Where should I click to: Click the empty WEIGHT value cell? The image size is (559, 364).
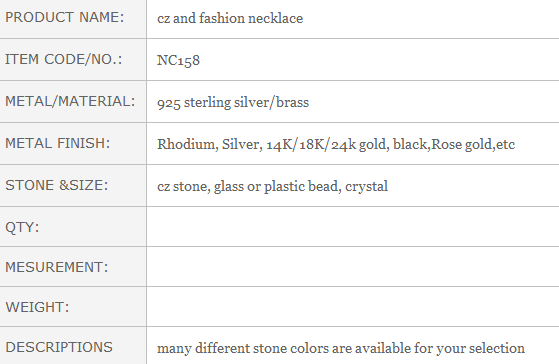click(x=353, y=306)
